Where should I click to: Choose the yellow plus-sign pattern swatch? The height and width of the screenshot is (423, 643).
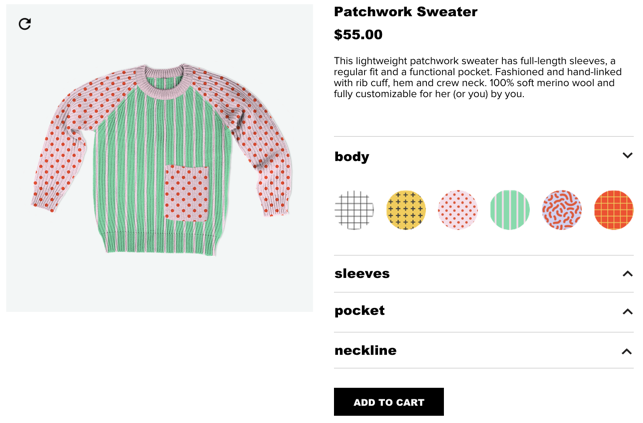(x=406, y=210)
